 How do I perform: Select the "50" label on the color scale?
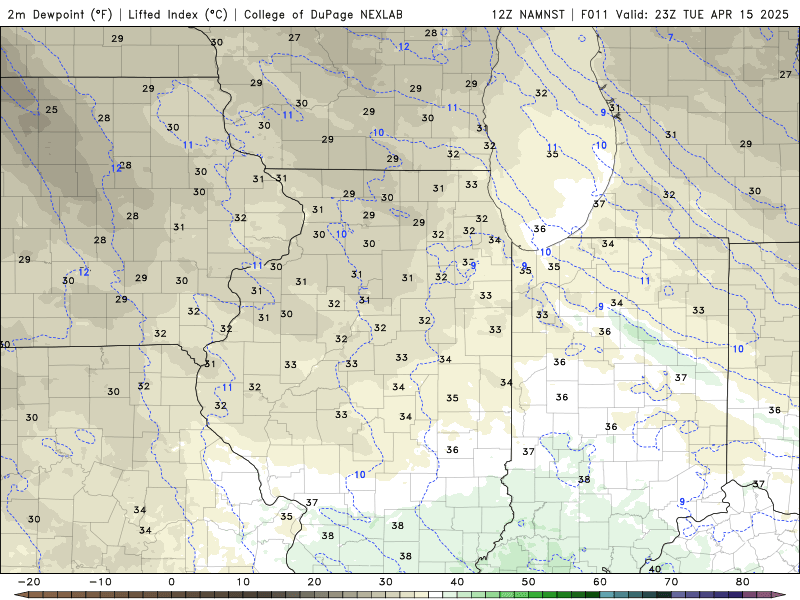pos(529,582)
